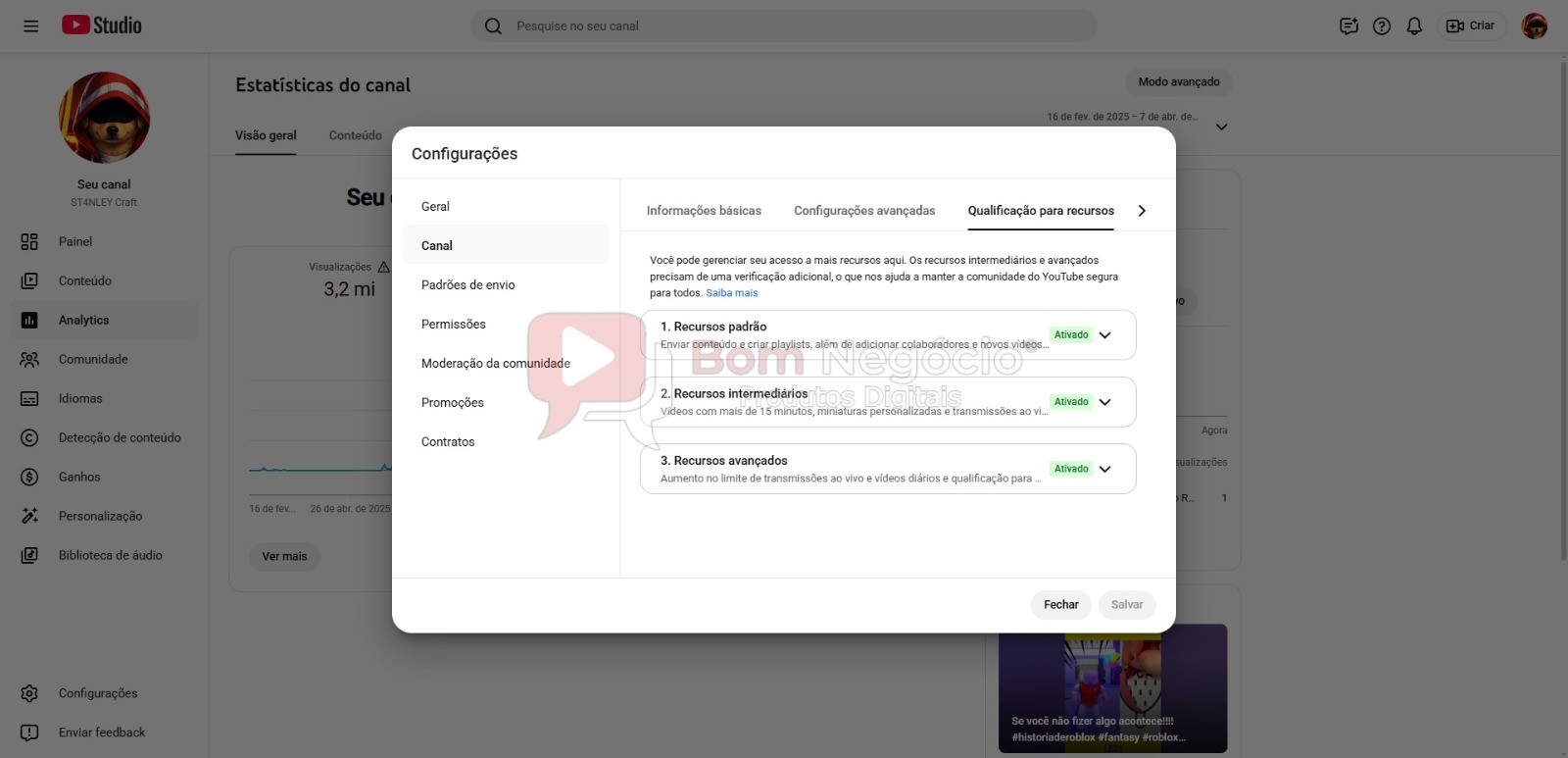Open the help question mark icon
This screenshot has height=758, width=1568.
[1382, 26]
